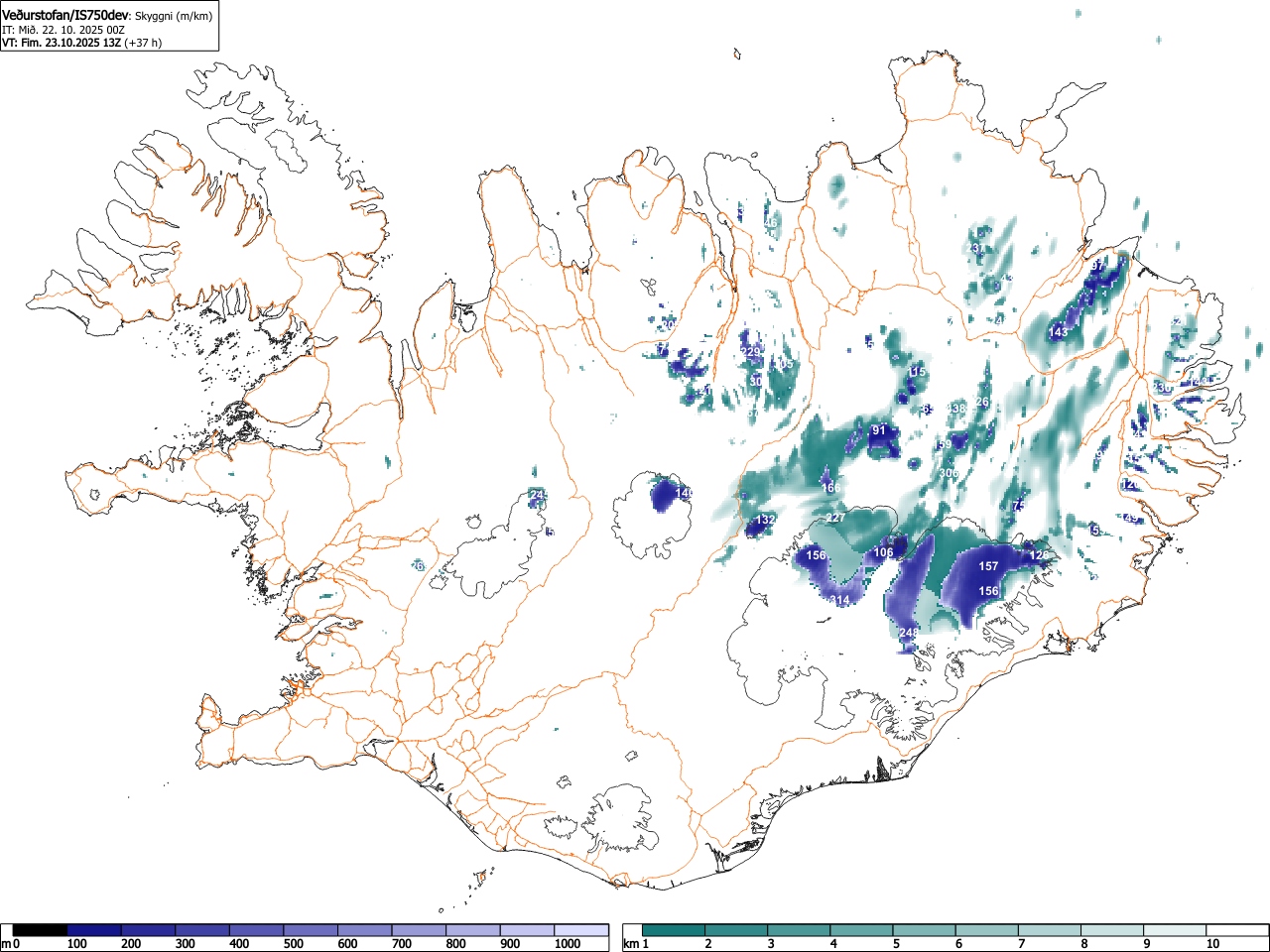The image size is (1270, 952).
Task: Click the '5' tick label on the km legend
Action: coord(896,944)
